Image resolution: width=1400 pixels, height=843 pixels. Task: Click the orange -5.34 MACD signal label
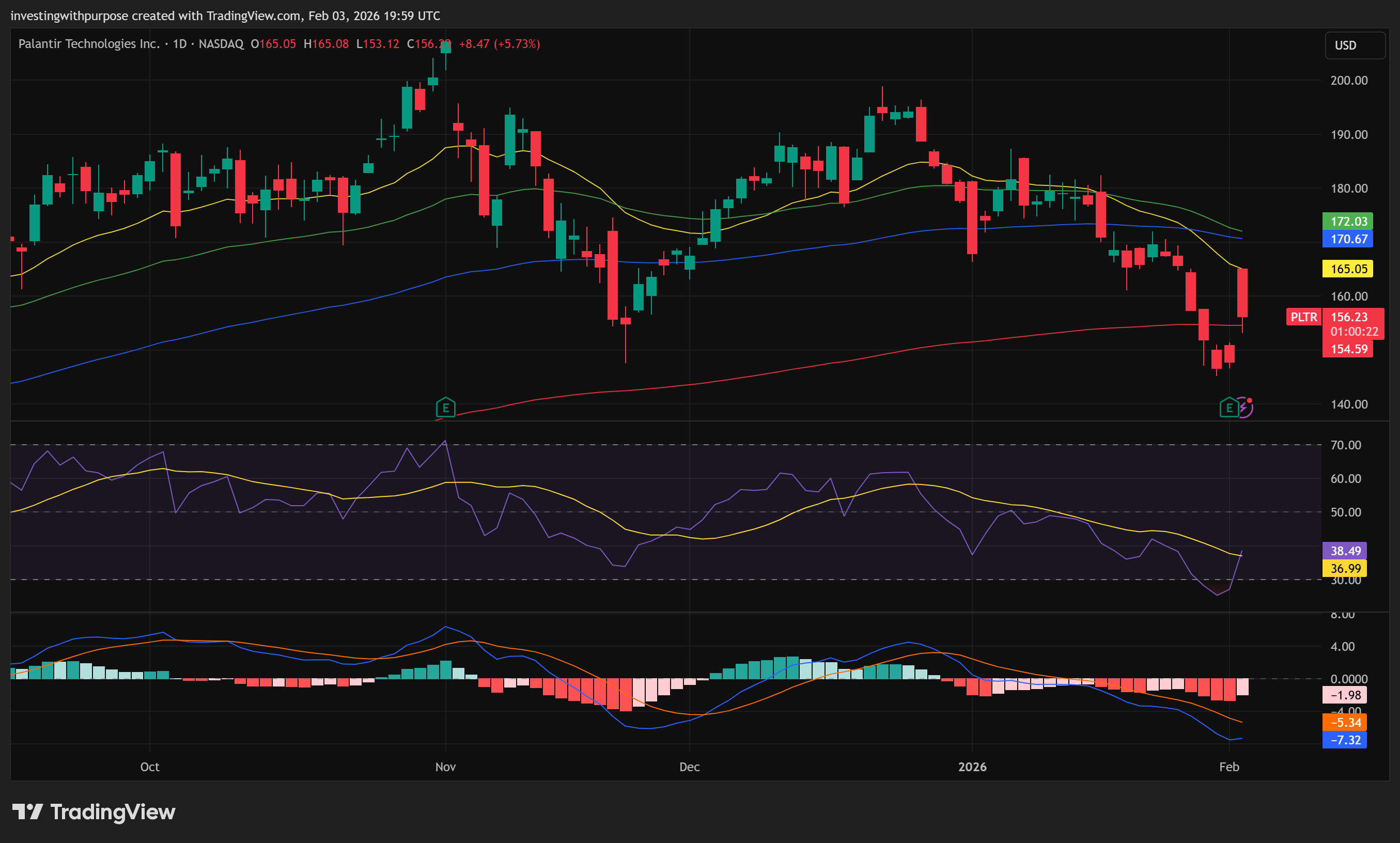coord(1345,723)
